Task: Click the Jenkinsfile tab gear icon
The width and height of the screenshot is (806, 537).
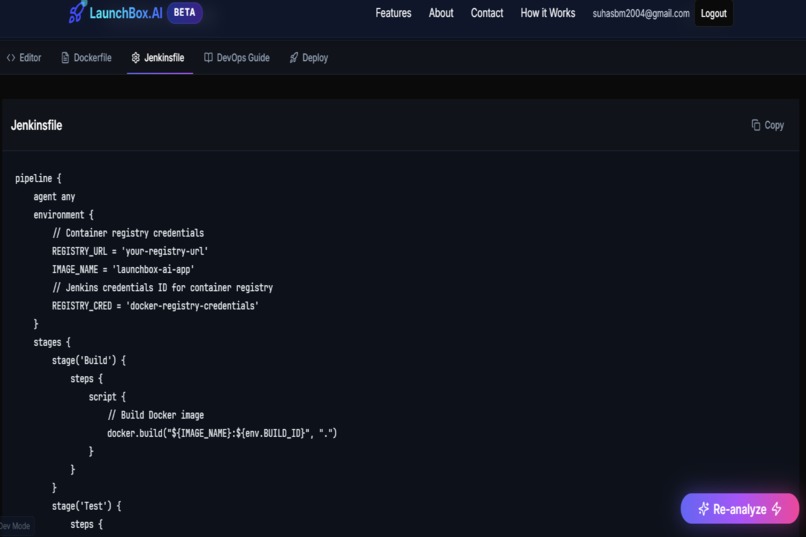Action: pos(135,58)
